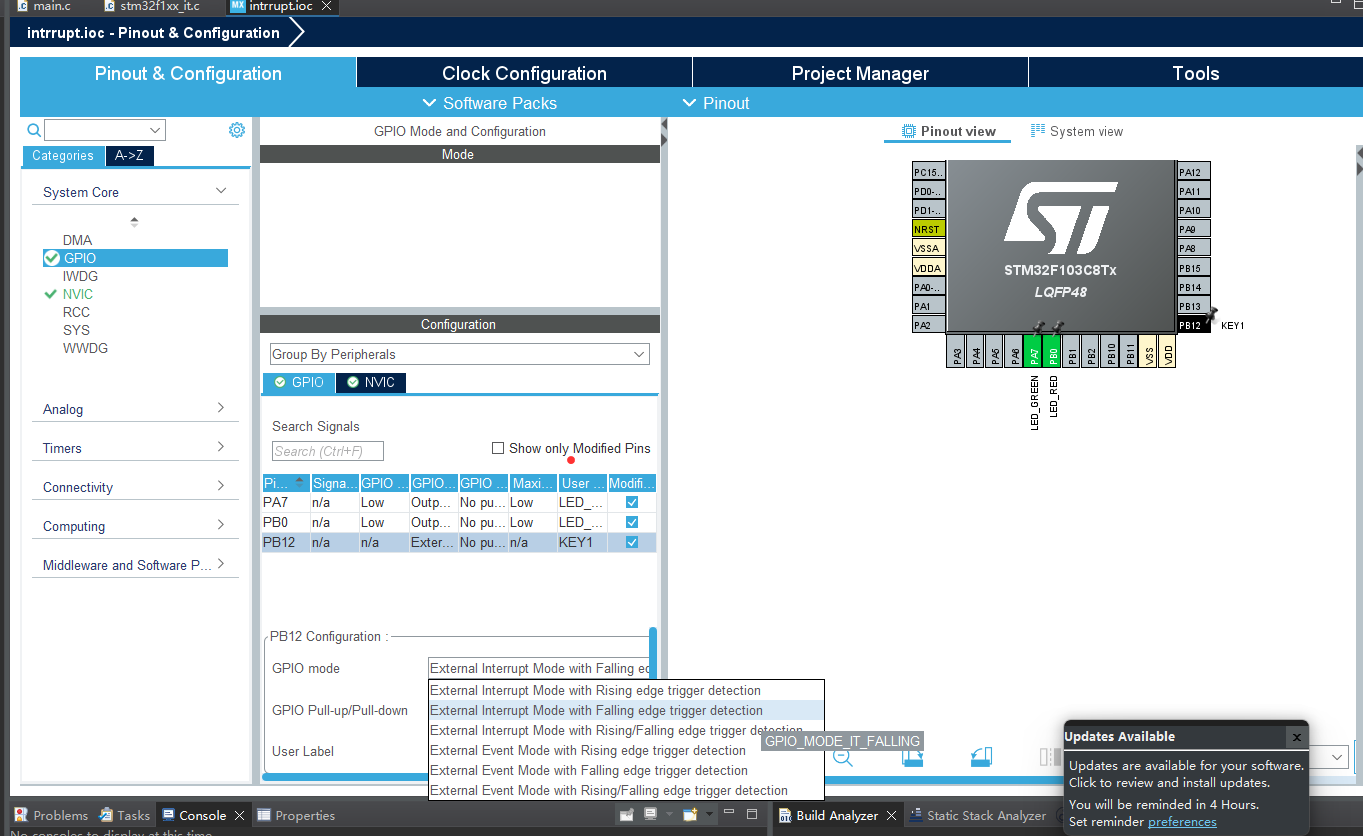Click the Search Signals input field
Viewport: 1363px width, 836px height.
coord(328,451)
